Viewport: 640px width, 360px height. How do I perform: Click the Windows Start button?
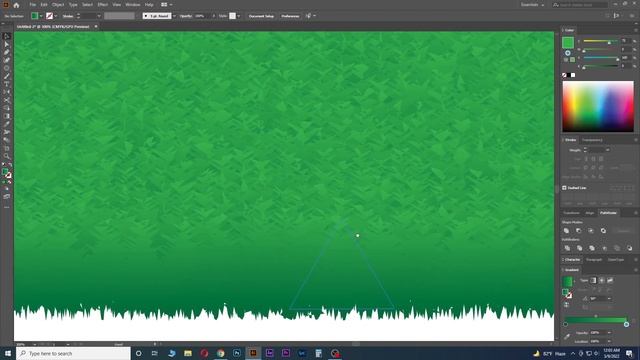point(8,353)
